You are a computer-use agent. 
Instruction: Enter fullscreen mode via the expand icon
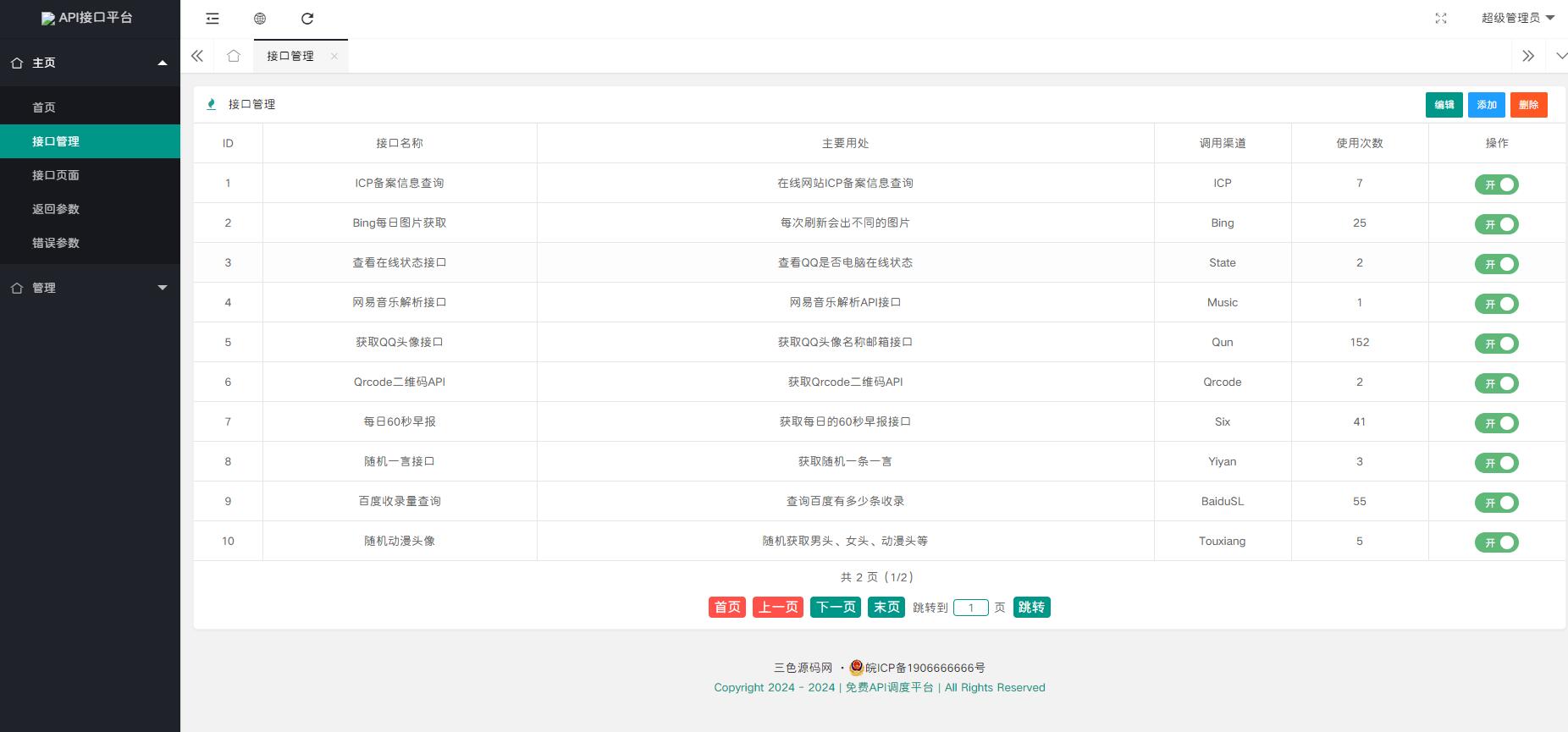click(x=1441, y=19)
